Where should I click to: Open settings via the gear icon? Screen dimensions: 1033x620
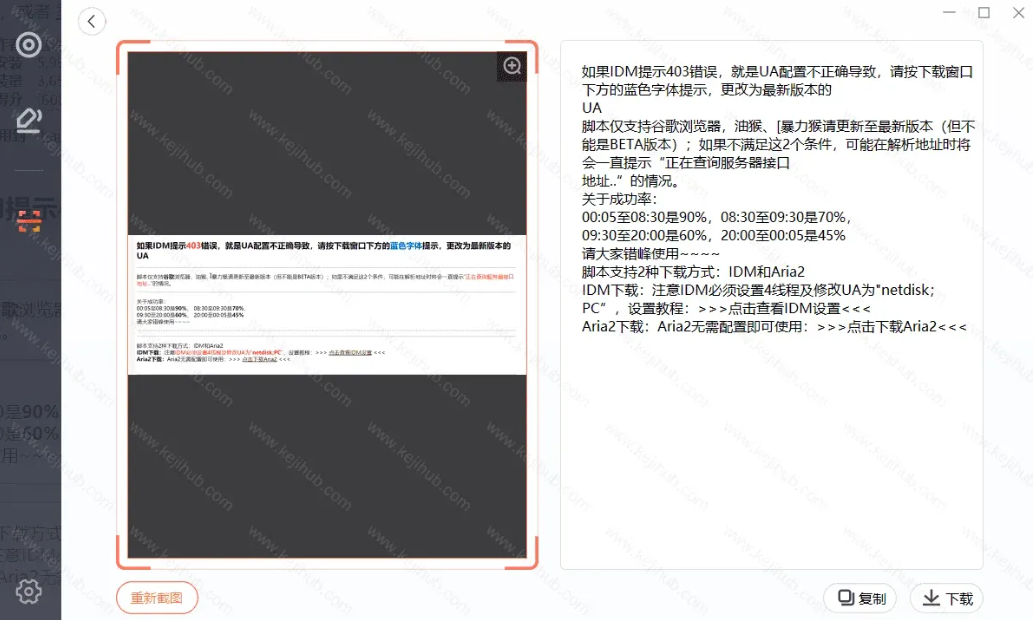tap(29, 592)
